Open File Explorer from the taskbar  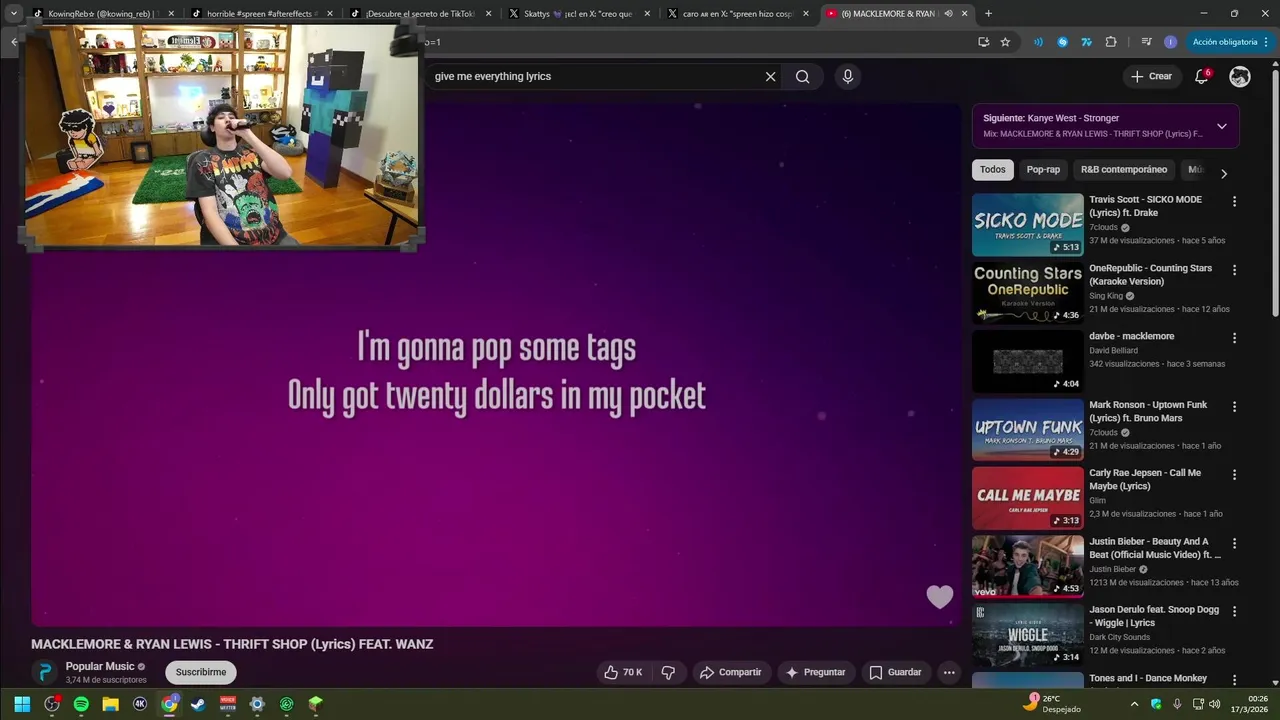tap(110, 704)
